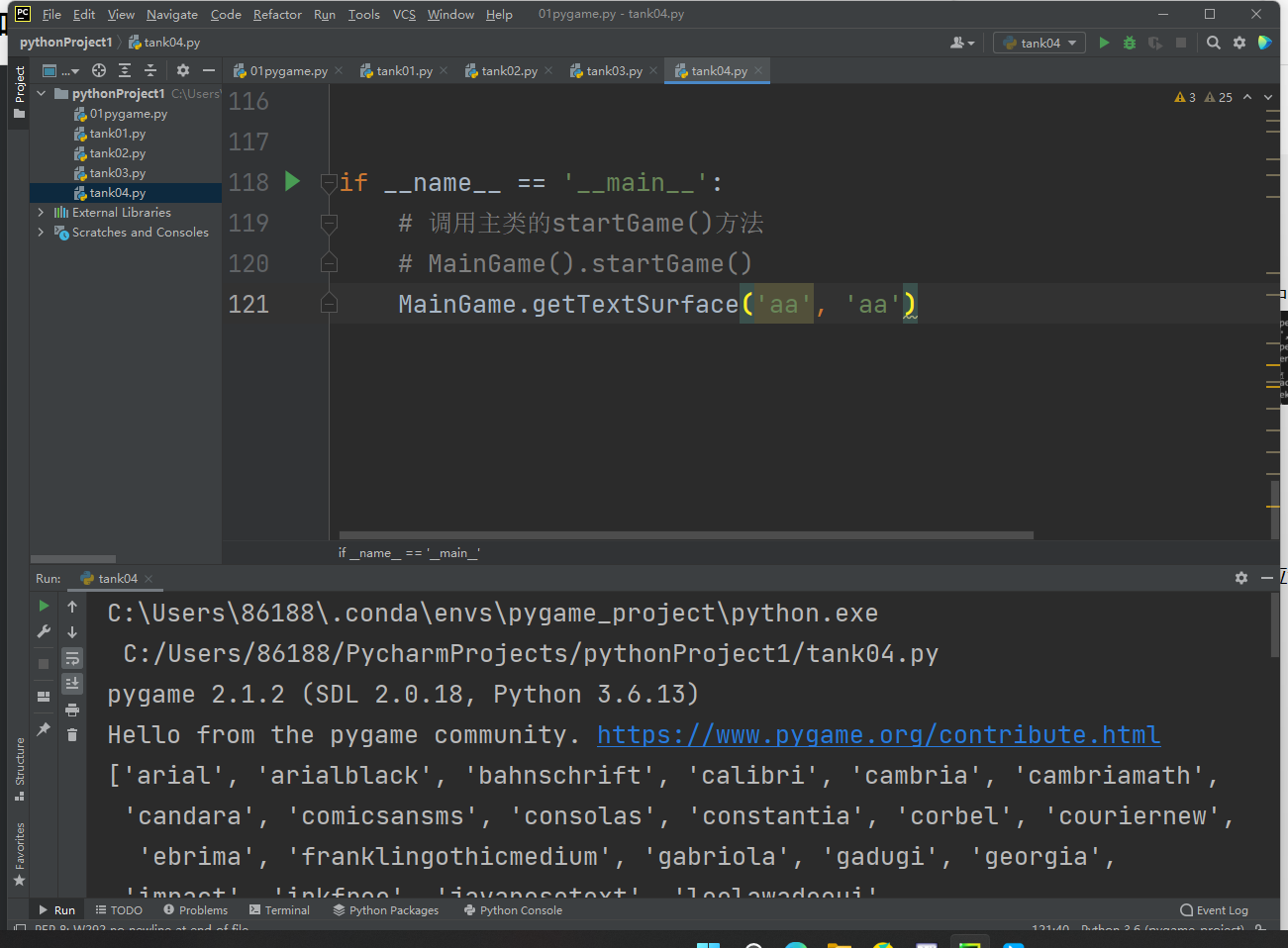Clear all console output trash icon
Image resolution: width=1288 pixels, height=948 pixels.
pos(72,734)
